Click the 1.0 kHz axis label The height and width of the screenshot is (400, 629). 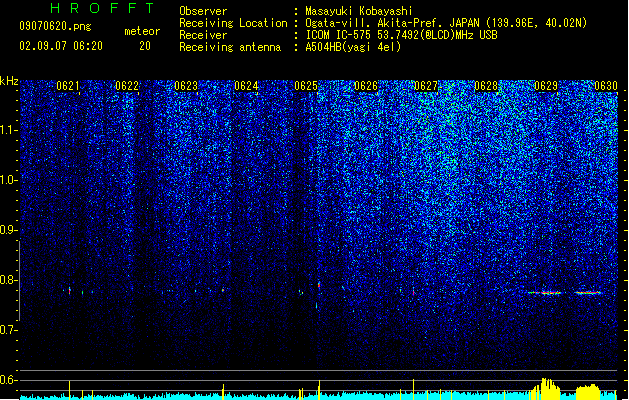coord(8,180)
